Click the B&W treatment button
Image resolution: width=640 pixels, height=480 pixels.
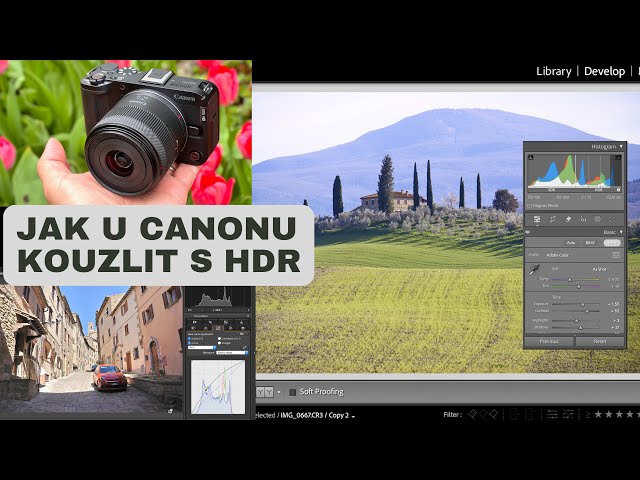click(590, 243)
